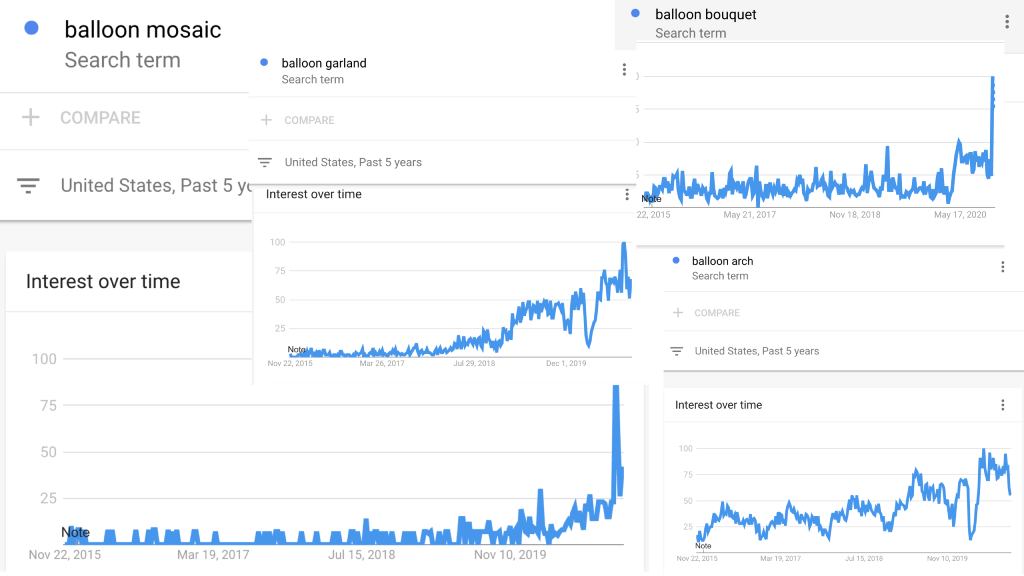The image size is (1024, 576).
Task: Open three-dot menu for balloon arch term
Action: click(x=1002, y=267)
